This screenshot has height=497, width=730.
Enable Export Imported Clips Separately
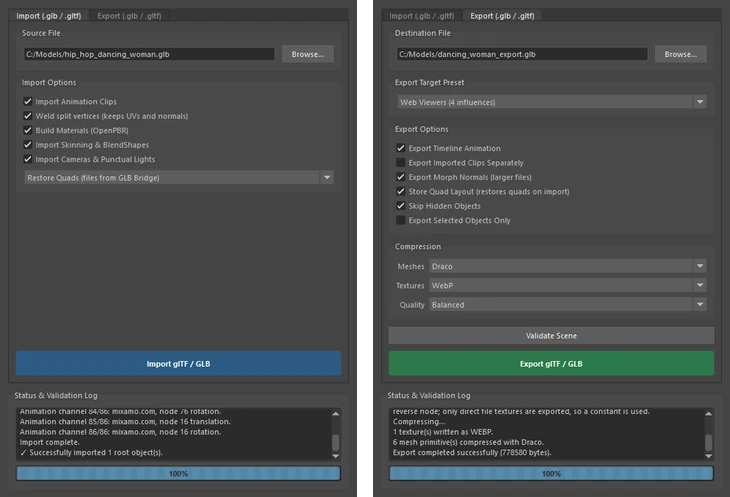point(400,162)
